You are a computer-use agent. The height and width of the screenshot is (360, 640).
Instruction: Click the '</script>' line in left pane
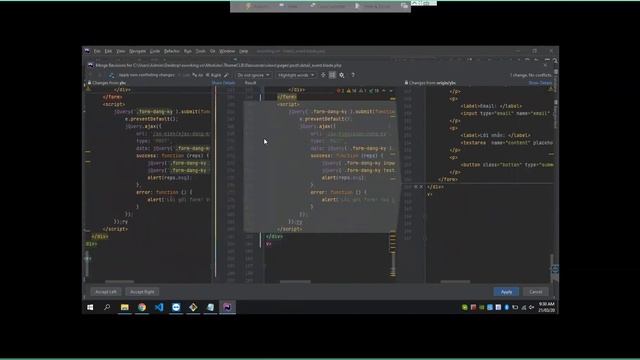[x=115, y=229]
